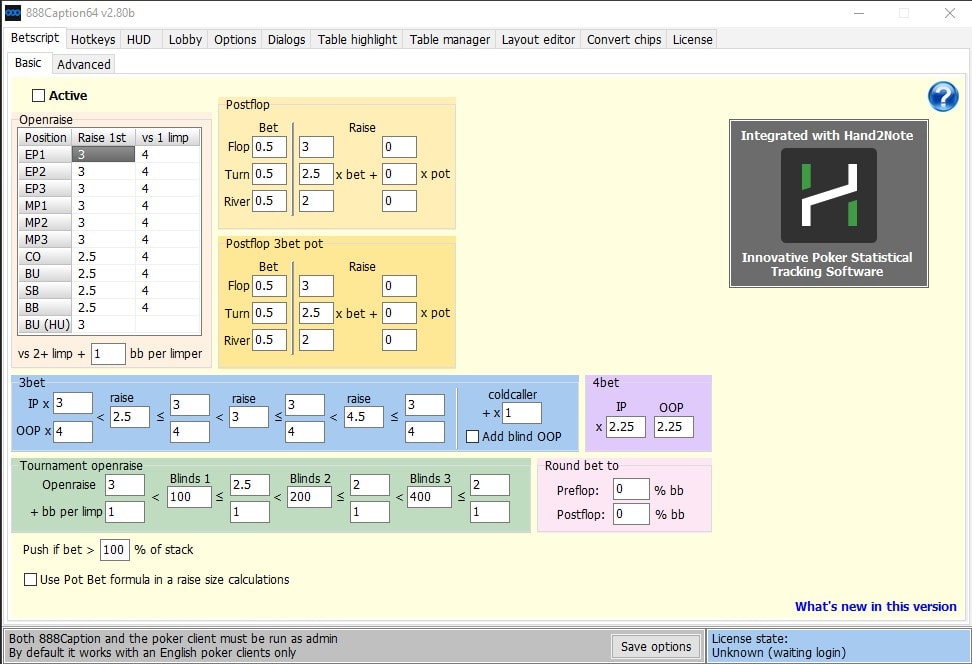972x664 pixels.
Task: Select the Basic sub-tab
Action: pos(29,63)
